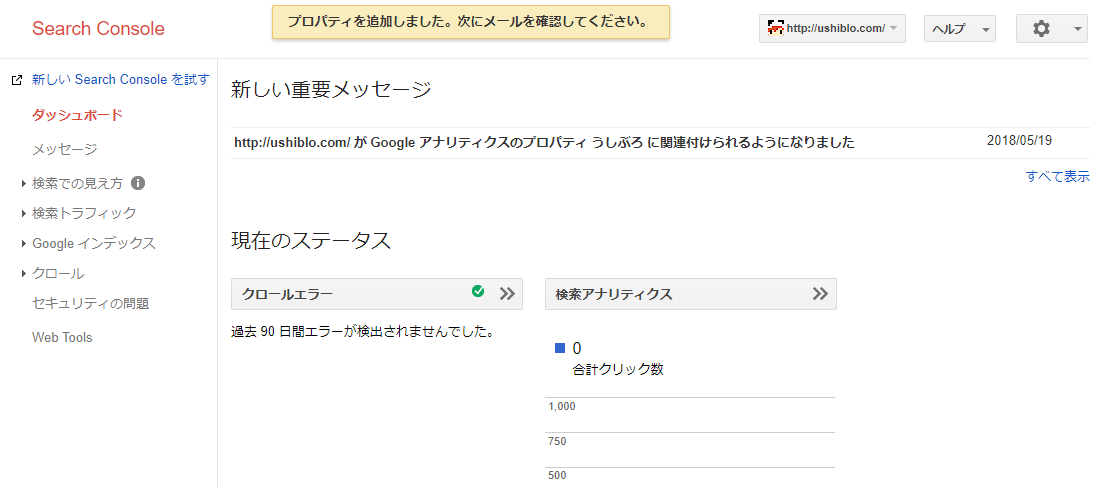The width and height of the screenshot is (1112, 487).
Task: Expand the Google インデックス section
Action: click(x=24, y=244)
